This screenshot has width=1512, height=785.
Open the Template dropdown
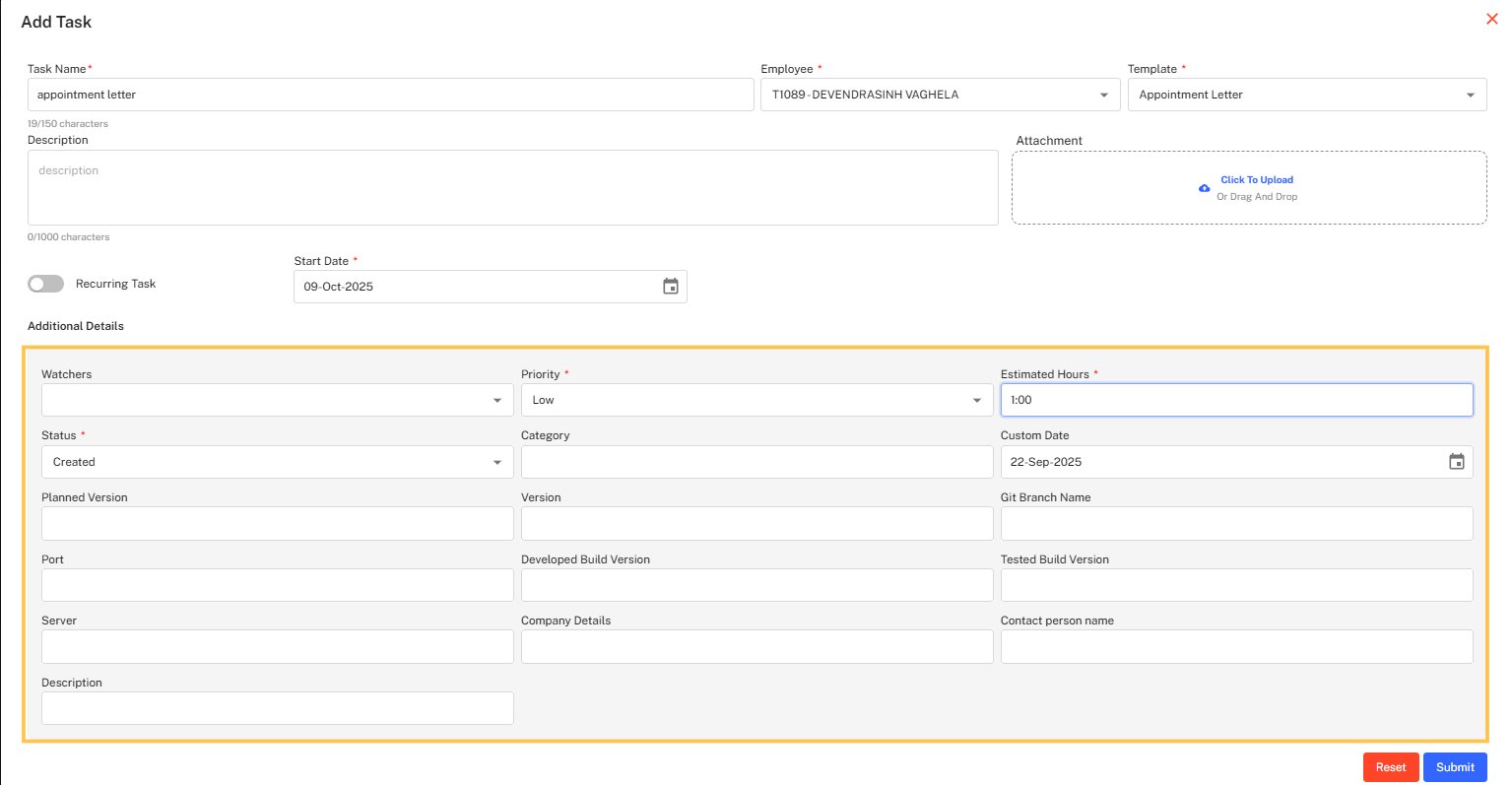[1470, 96]
